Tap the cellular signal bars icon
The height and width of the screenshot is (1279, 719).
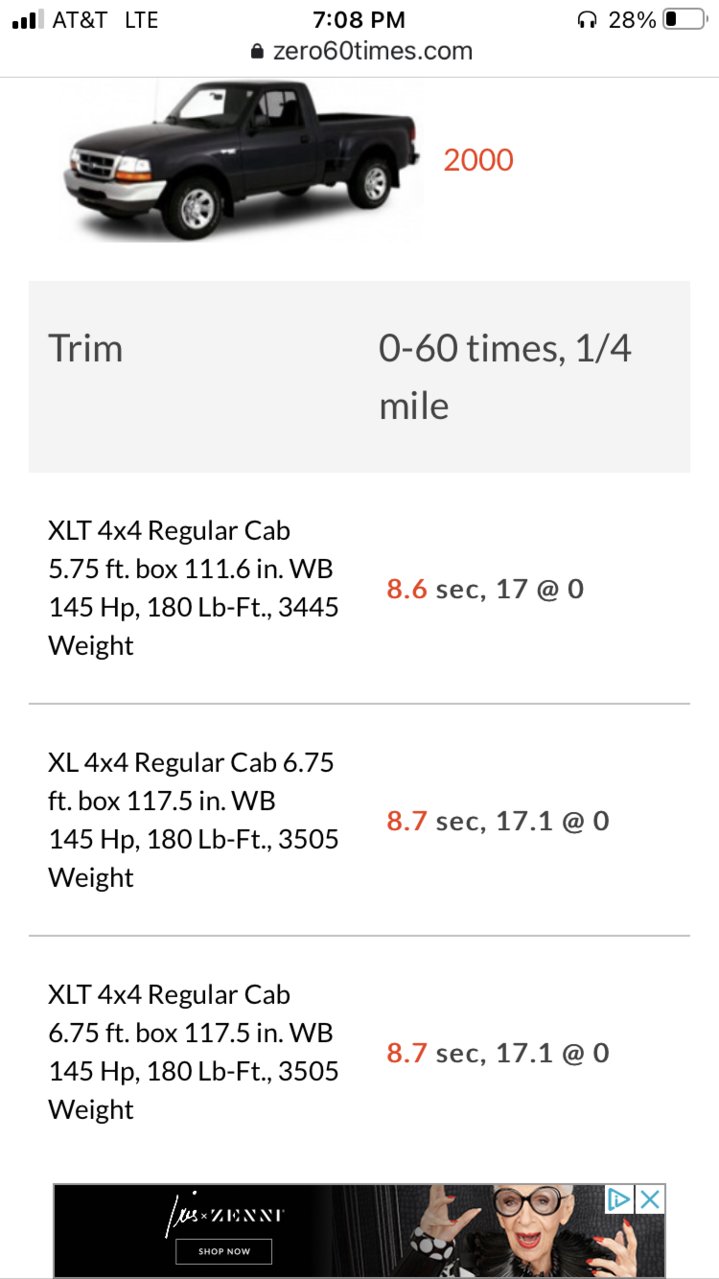coord(27,20)
